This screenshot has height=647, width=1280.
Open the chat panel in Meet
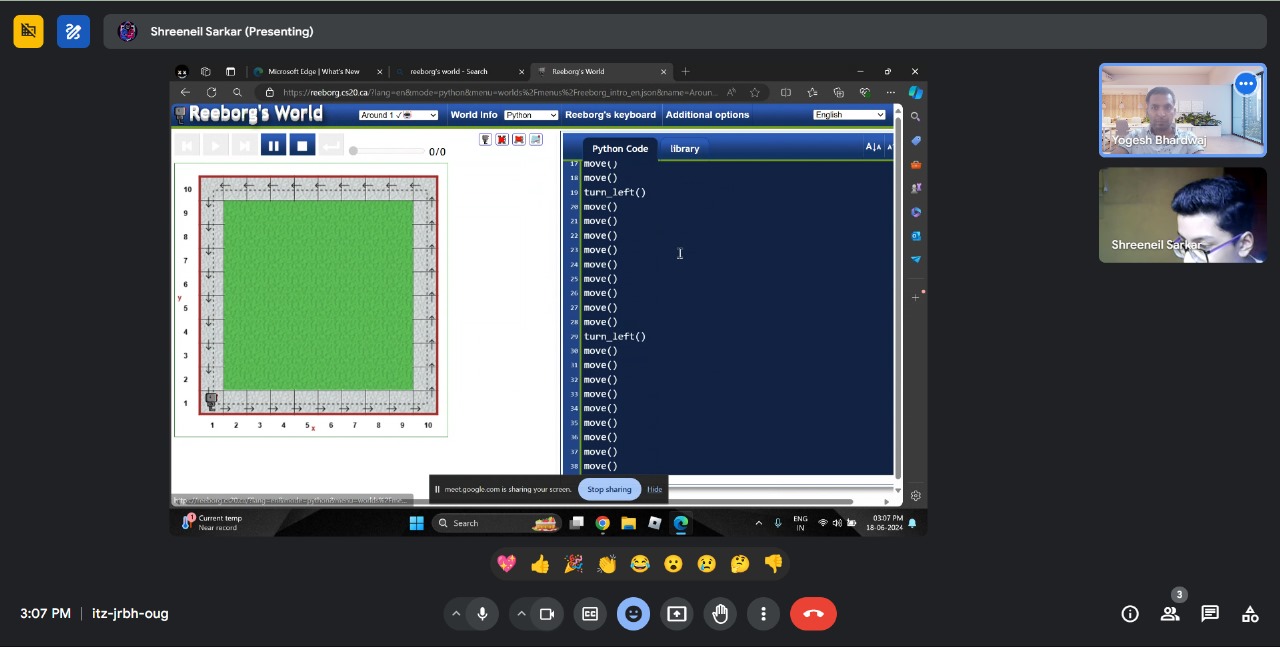coord(1210,614)
